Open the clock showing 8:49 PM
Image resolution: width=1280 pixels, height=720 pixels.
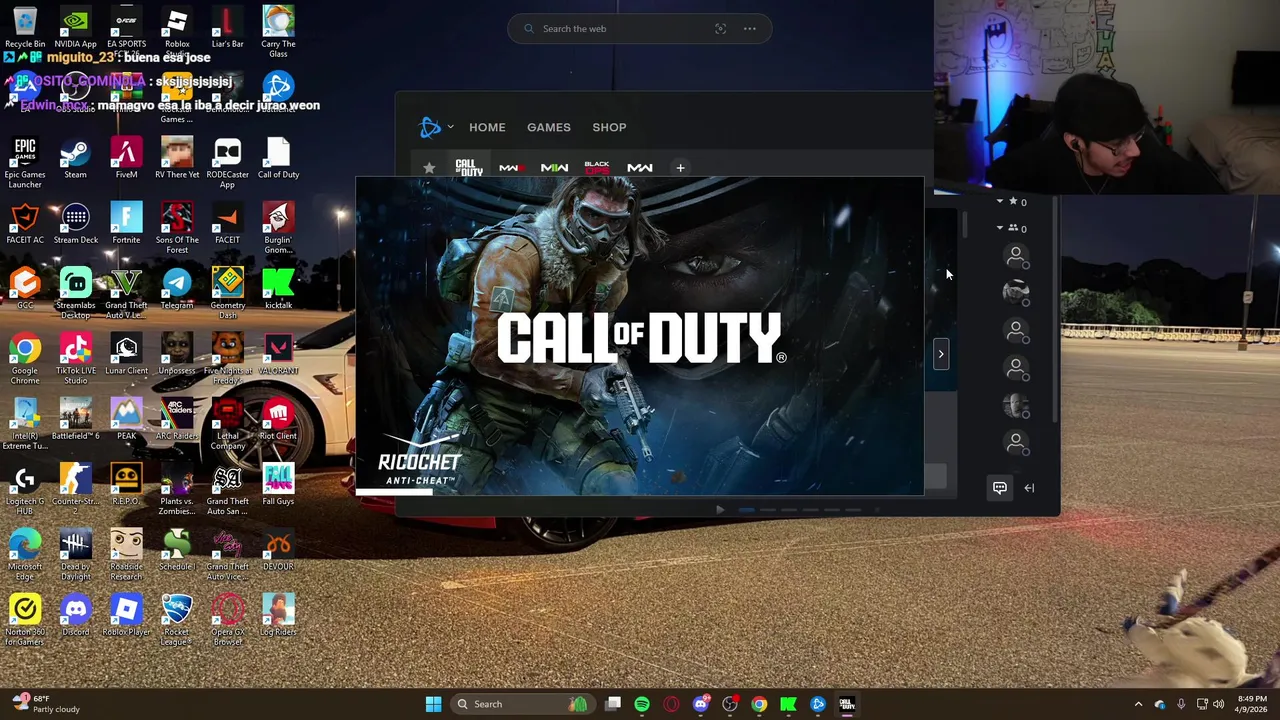(1252, 704)
